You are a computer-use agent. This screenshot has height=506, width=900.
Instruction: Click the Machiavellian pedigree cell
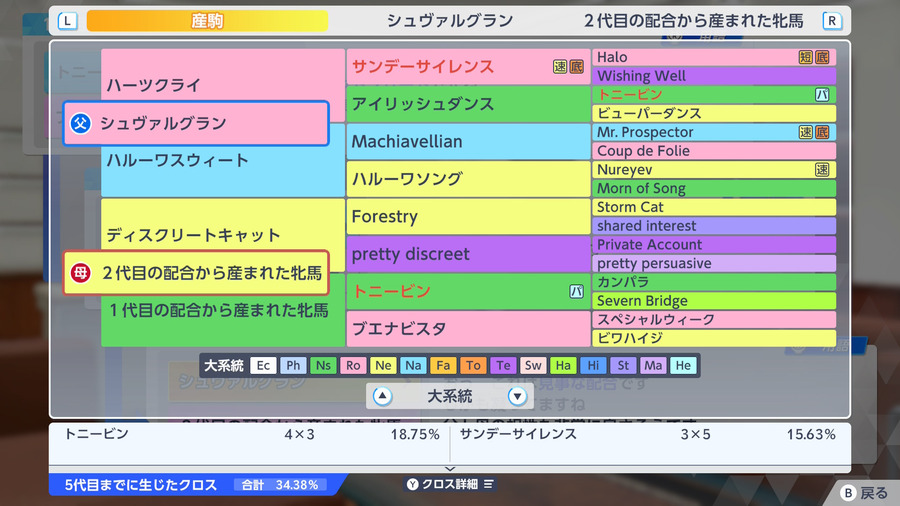(468, 142)
